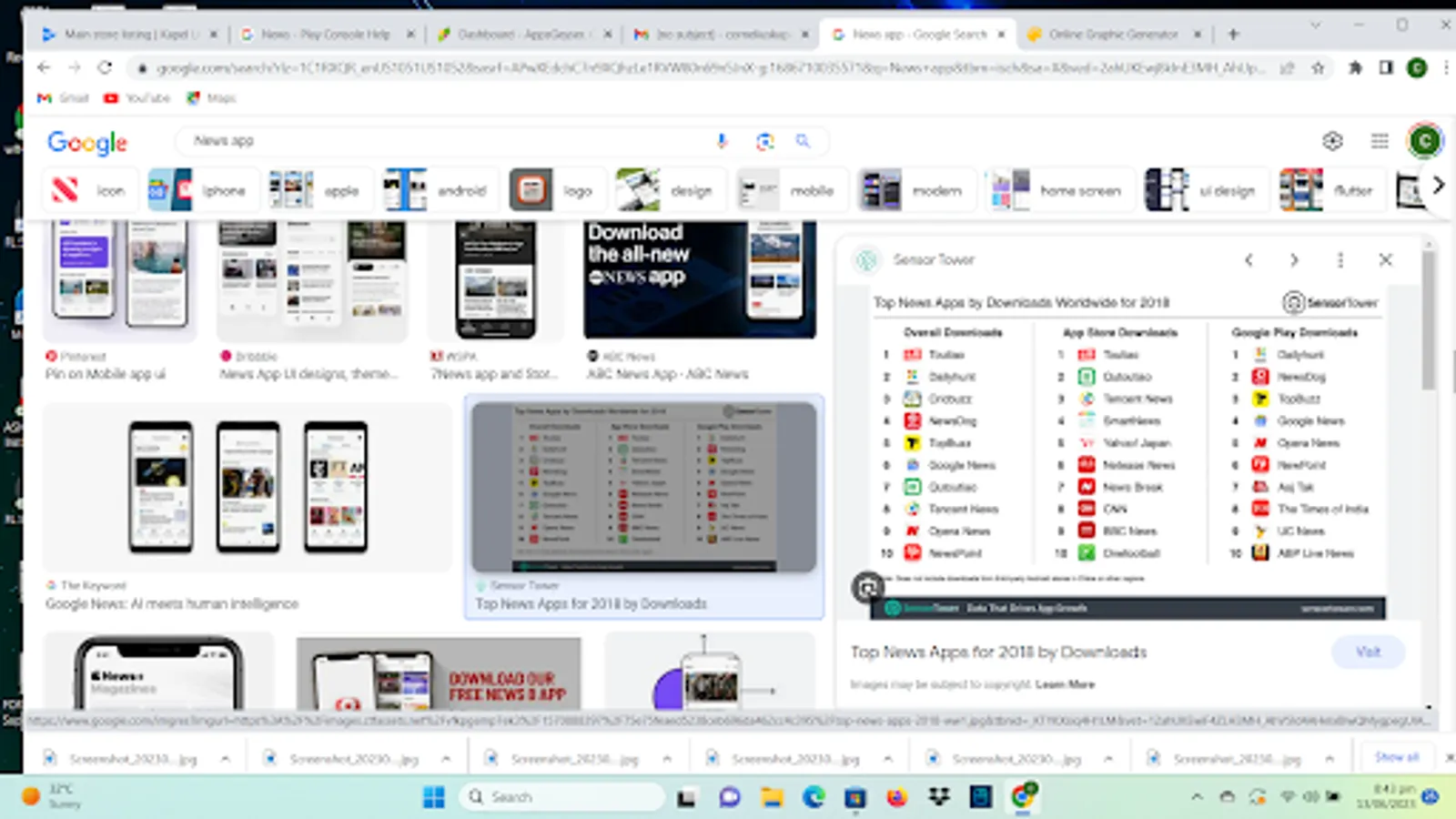
Task: Open the Windows Start menu
Action: 434,797
